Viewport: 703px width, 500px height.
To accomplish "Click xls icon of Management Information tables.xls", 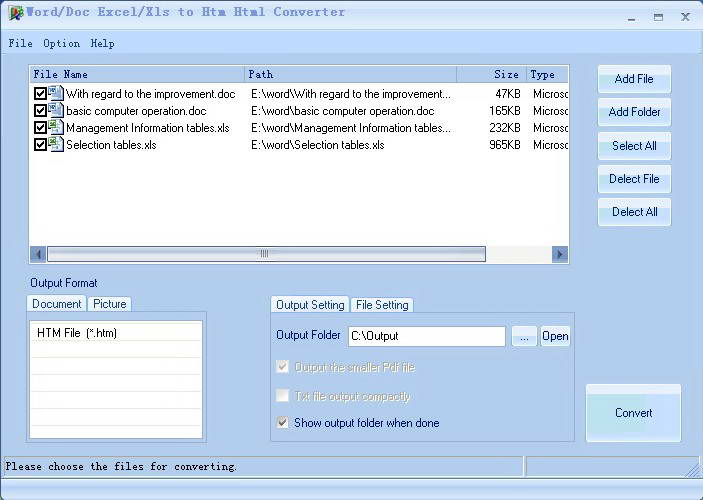I will coord(56,127).
